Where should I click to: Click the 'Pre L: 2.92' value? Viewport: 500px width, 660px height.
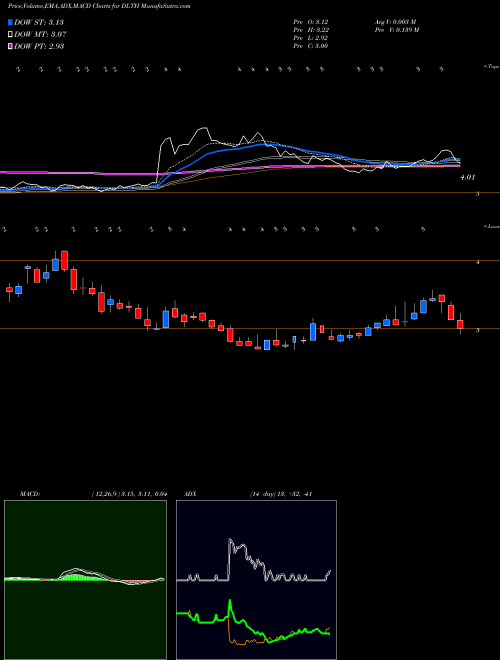(x=311, y=38)
